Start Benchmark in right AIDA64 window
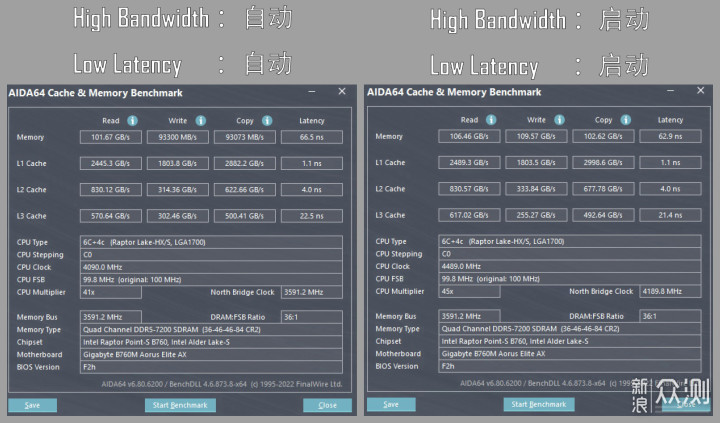 click(539, 404)
